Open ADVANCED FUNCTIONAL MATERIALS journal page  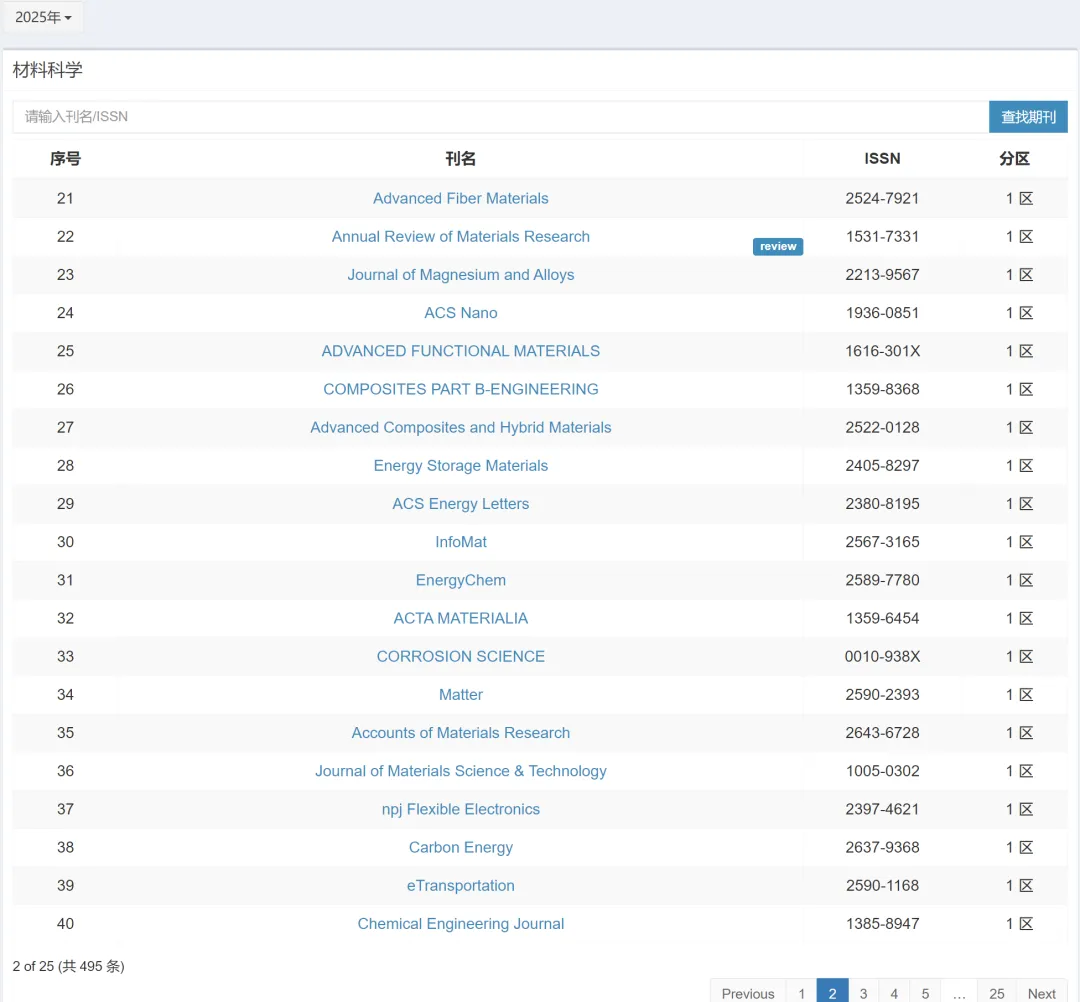click(460, 351)
